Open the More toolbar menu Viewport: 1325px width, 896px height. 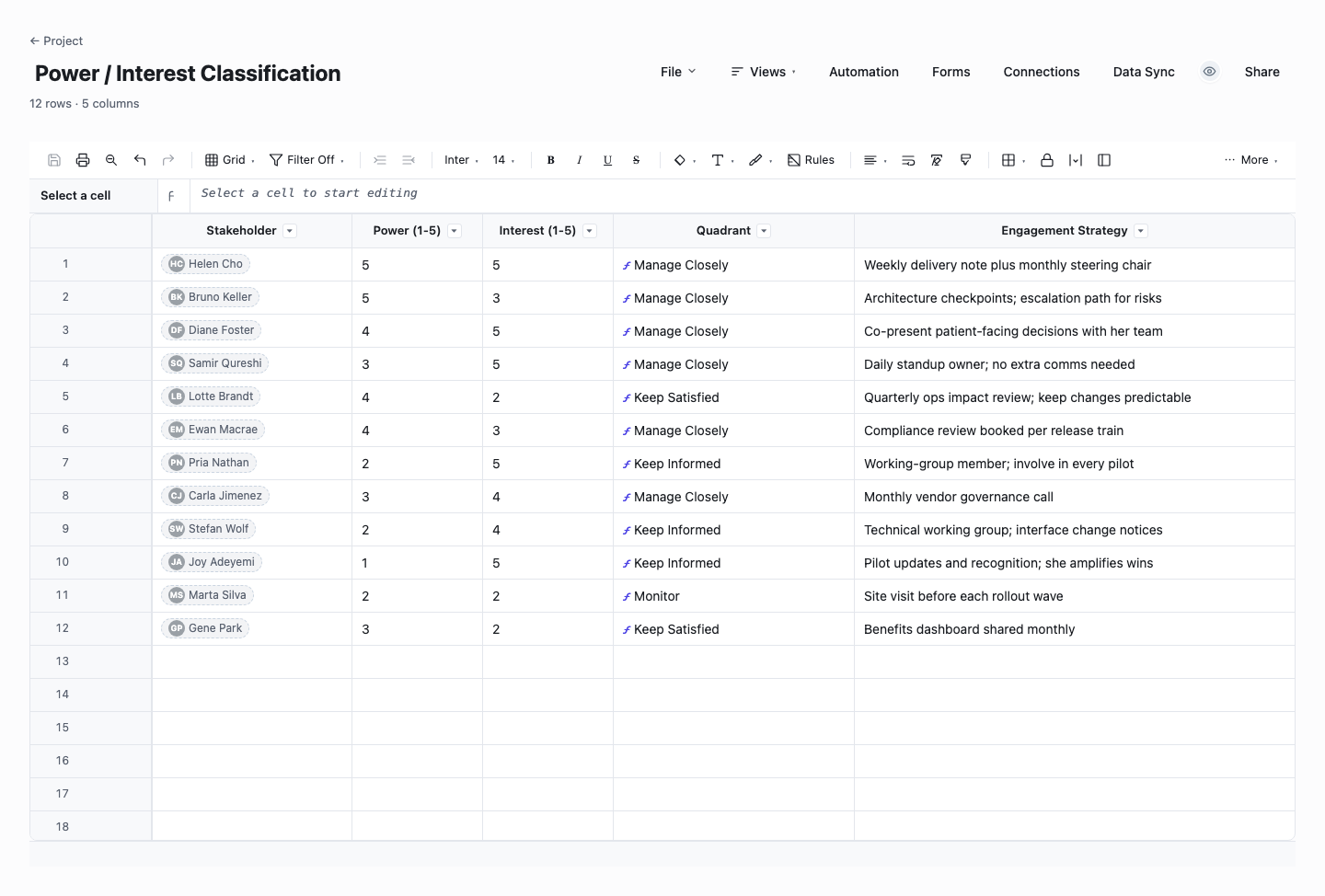(x=1251, y=160)
